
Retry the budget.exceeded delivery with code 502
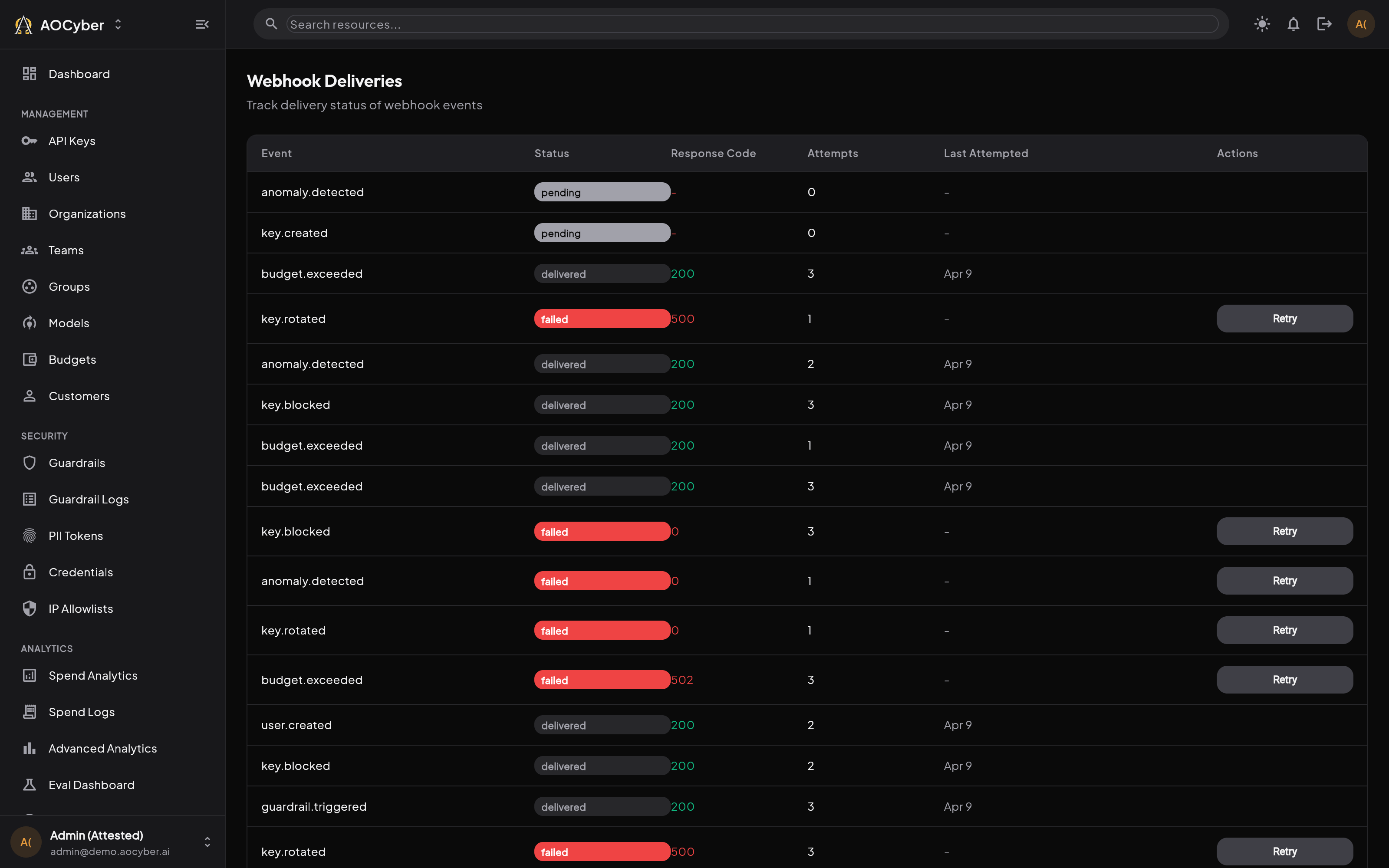click(1284, 680)
